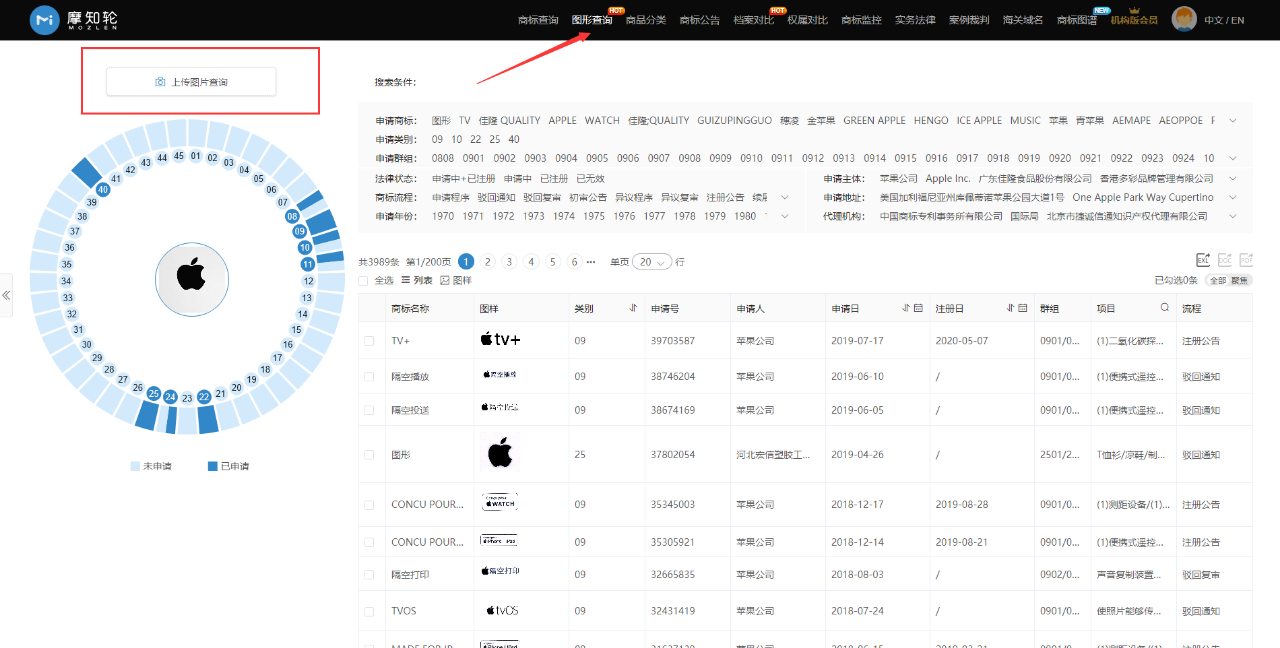
Task: Open 商标查询 in top navigation
Action: [x=538, y=20]
